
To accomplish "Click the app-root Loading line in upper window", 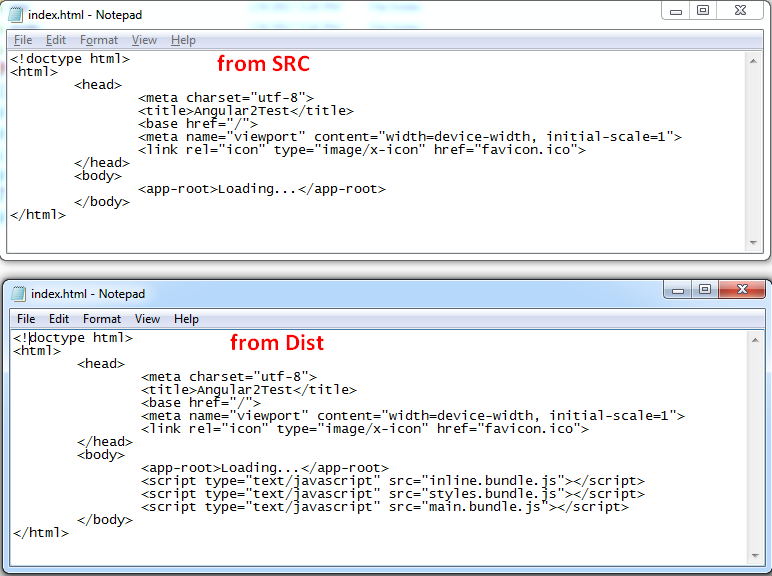I will (x=262, y=189).
